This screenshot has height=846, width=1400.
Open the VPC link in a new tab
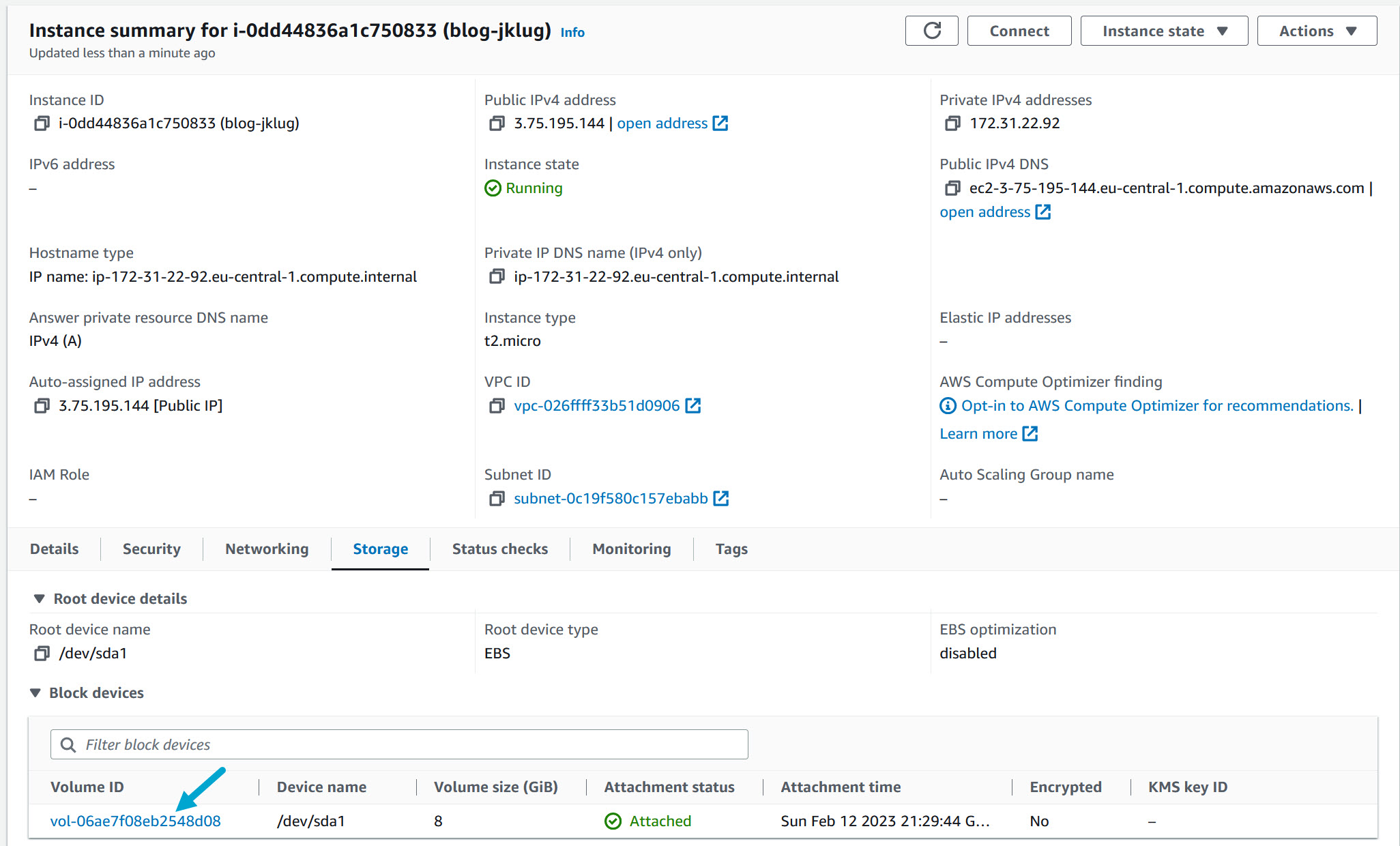[596, 405]
